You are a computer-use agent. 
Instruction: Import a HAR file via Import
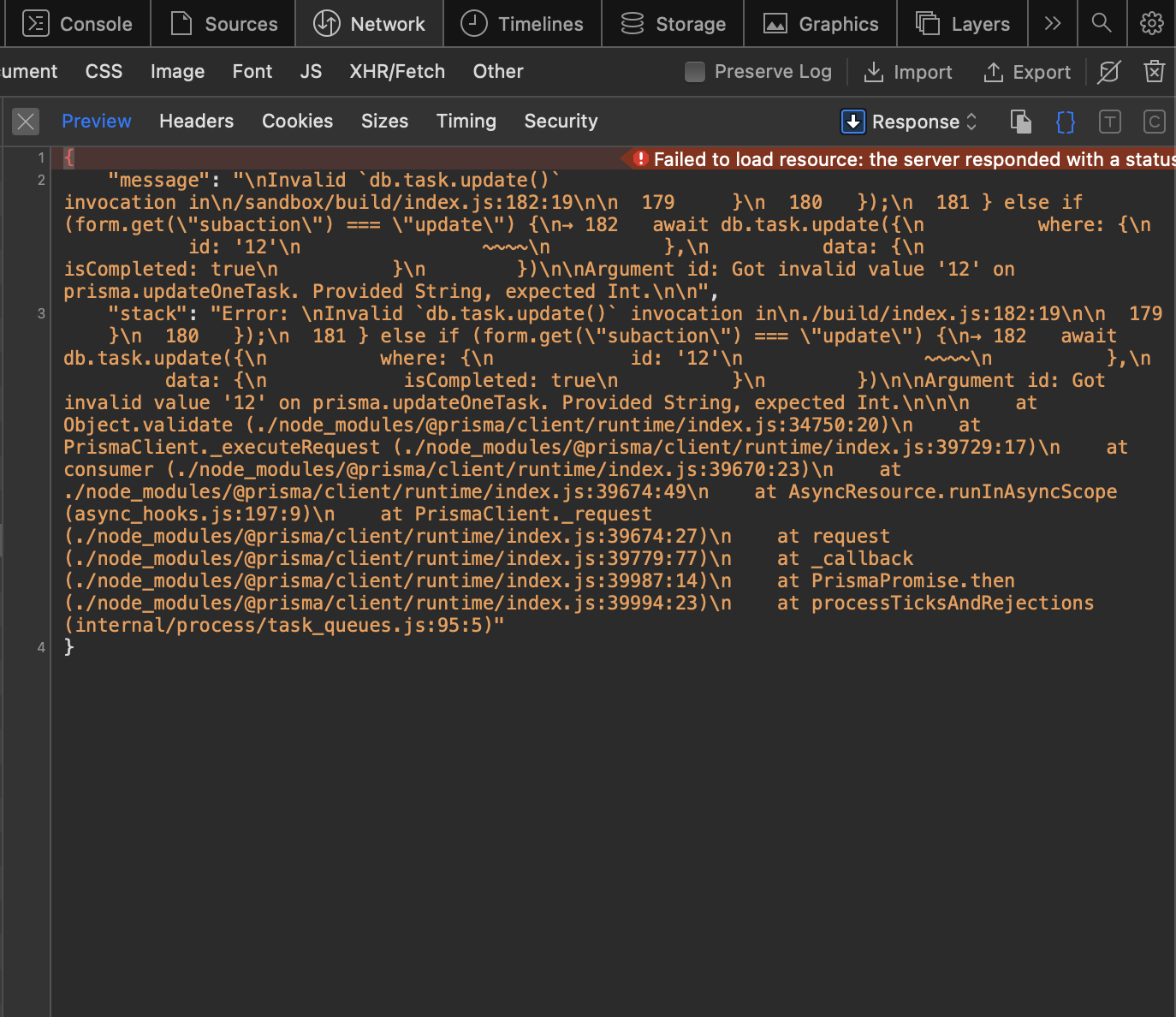coord(909,72)
